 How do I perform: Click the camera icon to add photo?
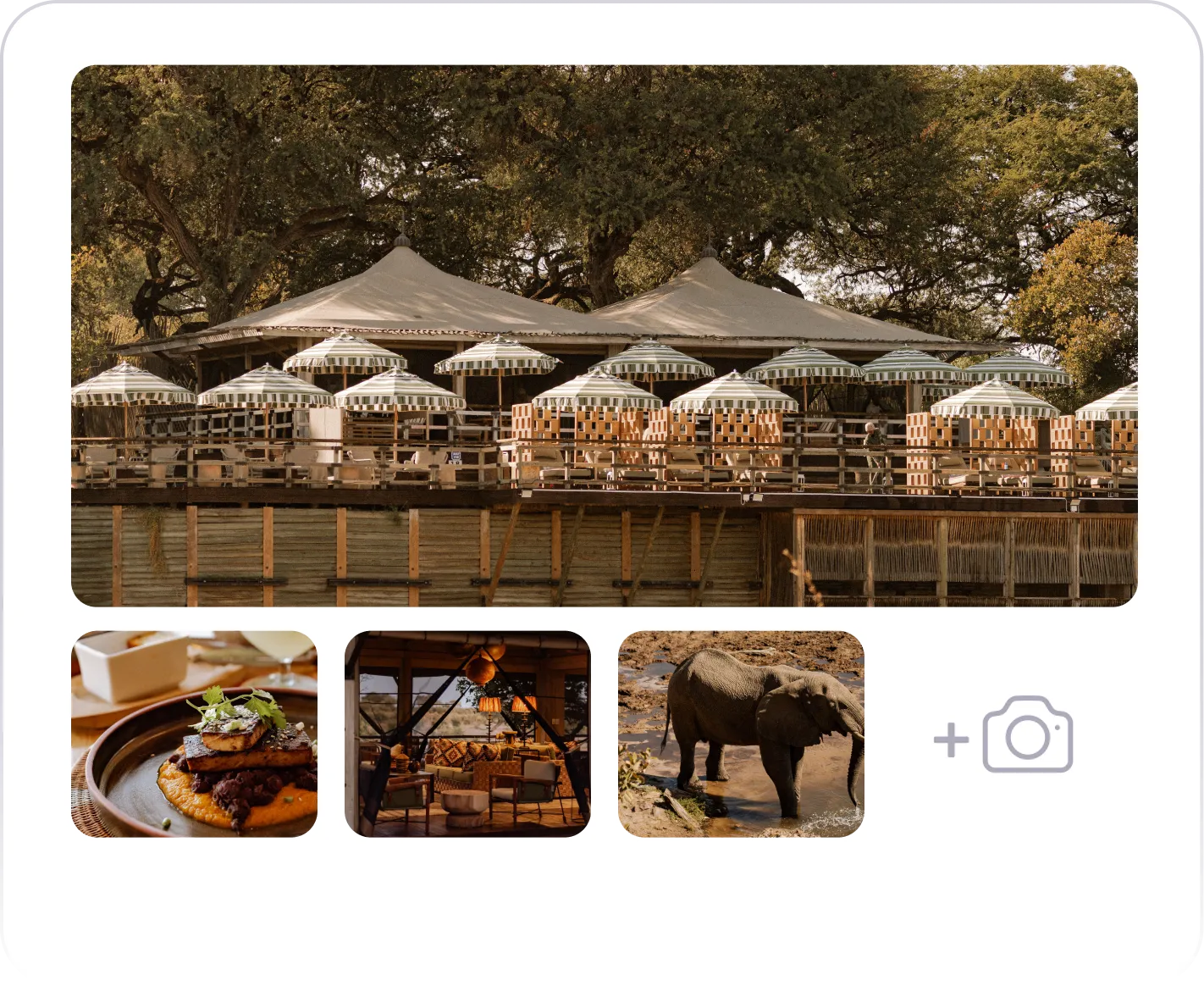coord(1028,734)
